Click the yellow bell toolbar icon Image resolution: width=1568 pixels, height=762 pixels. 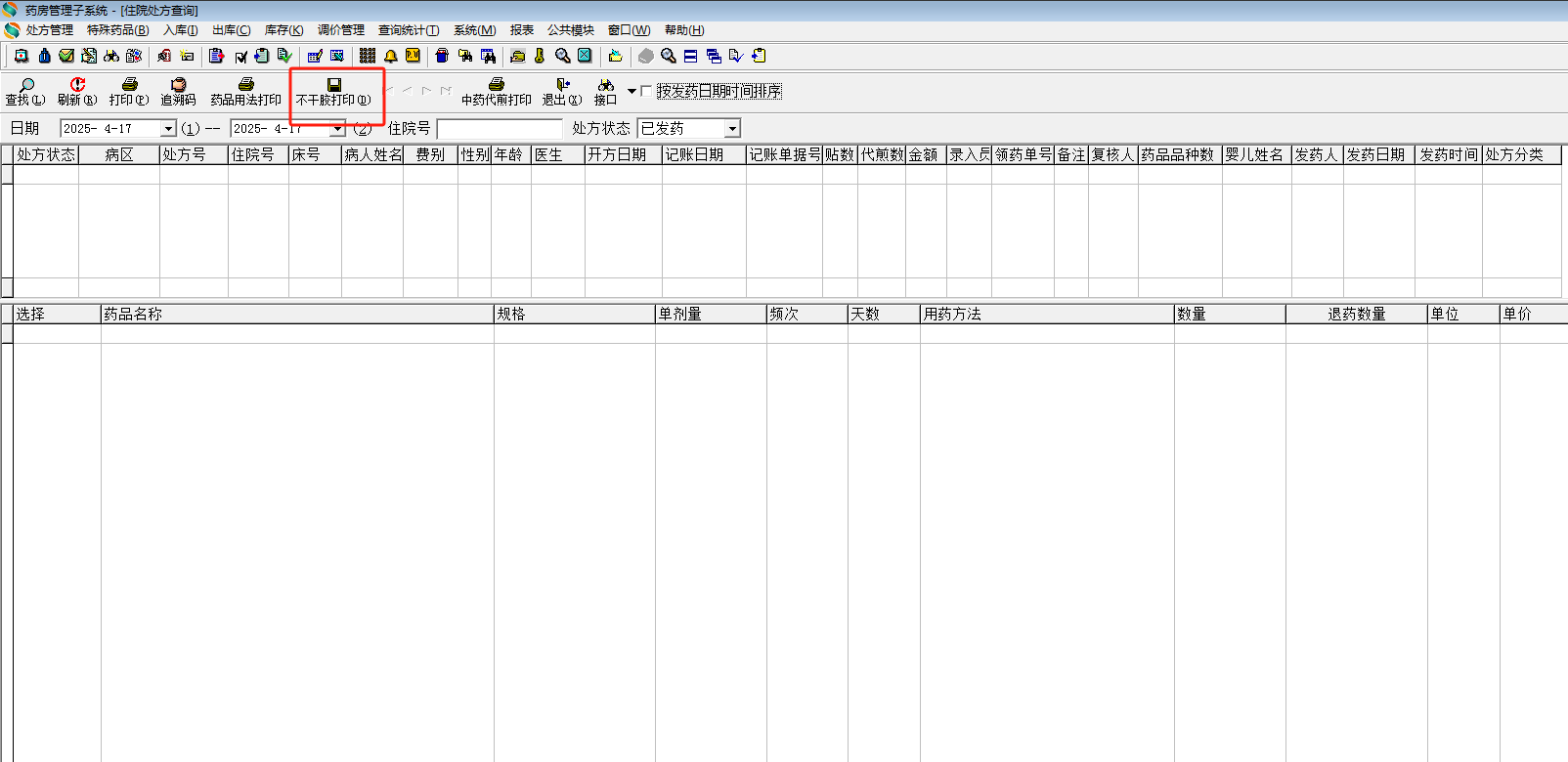point(390,56)
